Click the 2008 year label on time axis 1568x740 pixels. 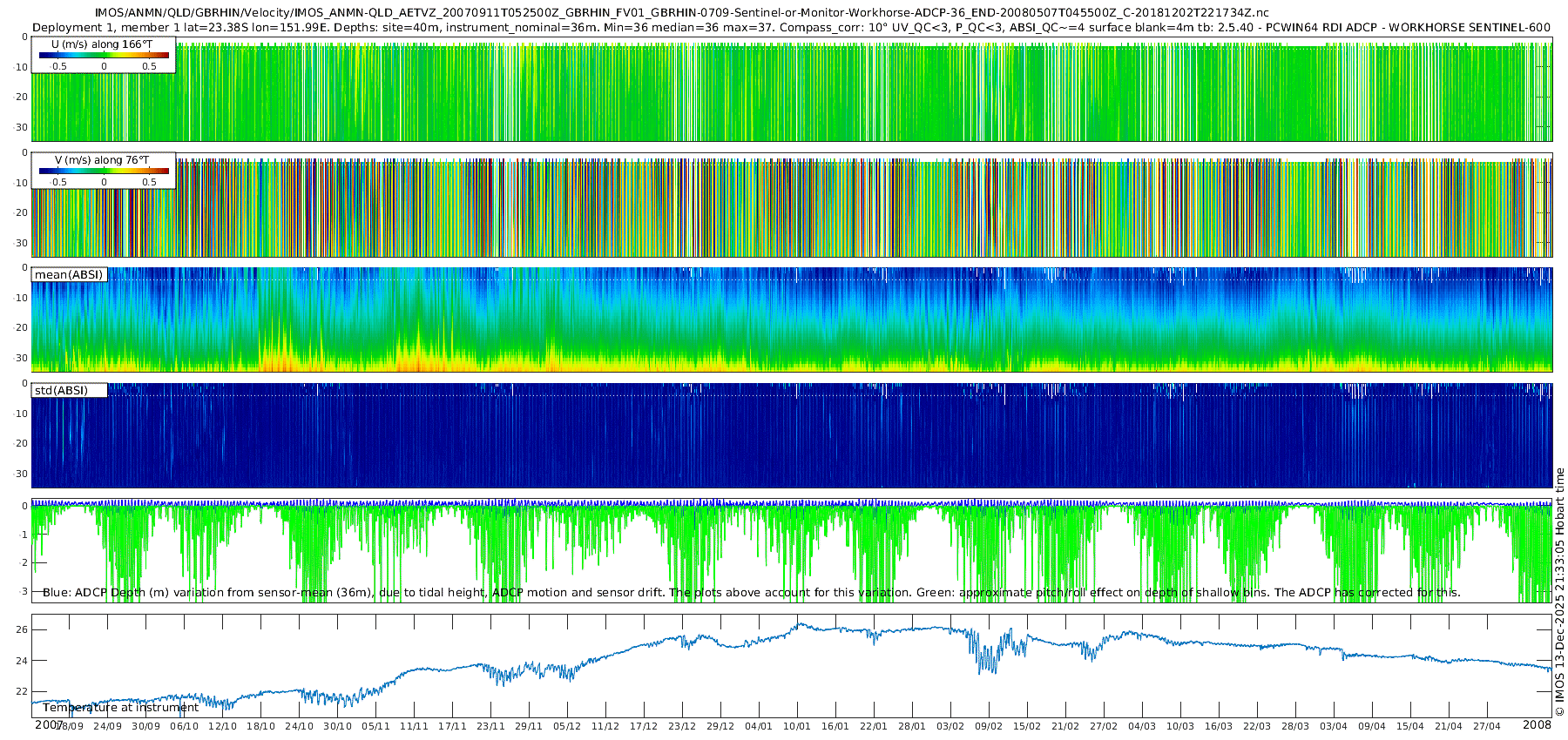tap(1537, 725)
